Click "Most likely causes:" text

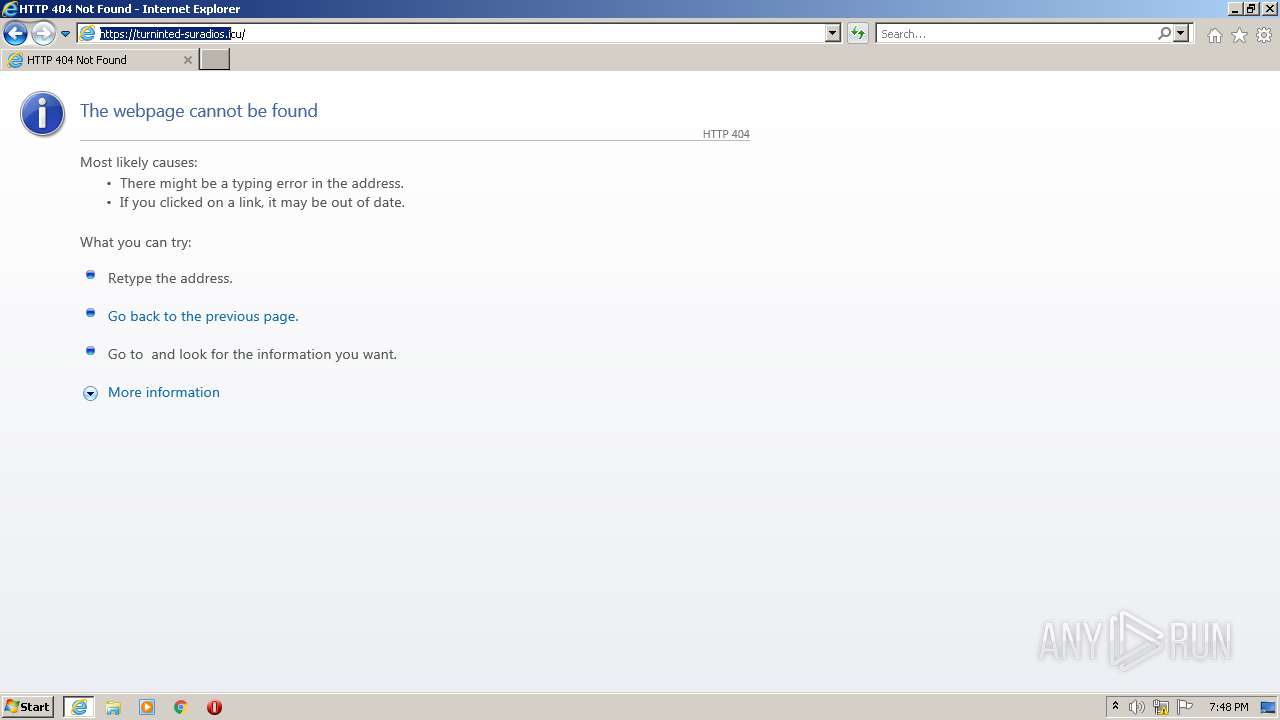139,162
